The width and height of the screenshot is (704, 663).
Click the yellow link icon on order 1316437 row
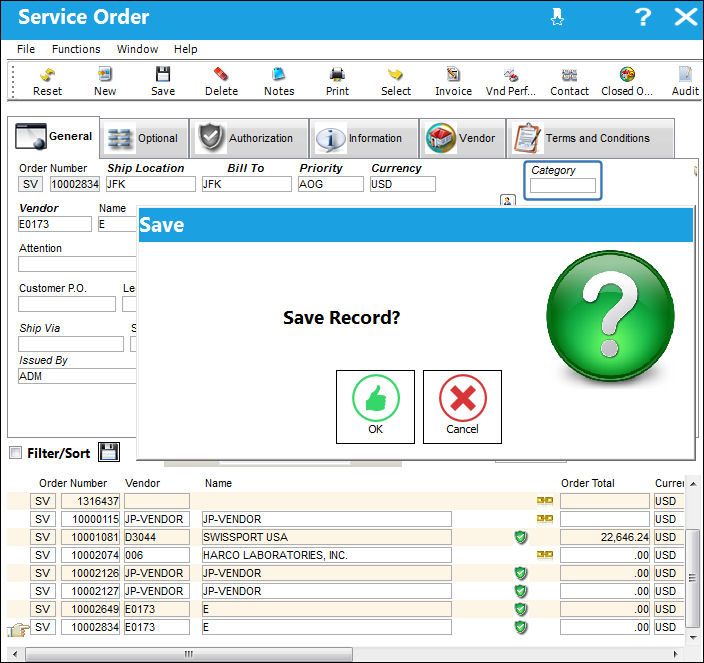coord(545,501)
